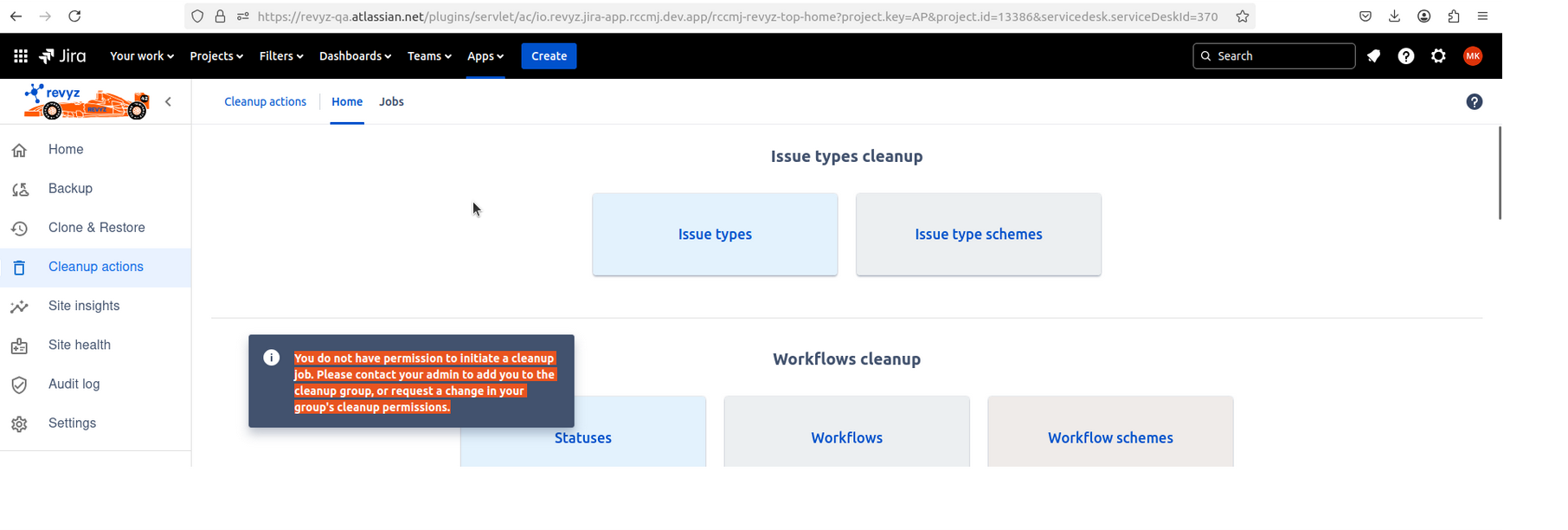The image size is (1568, 530).
Task: Click the Create button
Action: (x=549, y=56)
